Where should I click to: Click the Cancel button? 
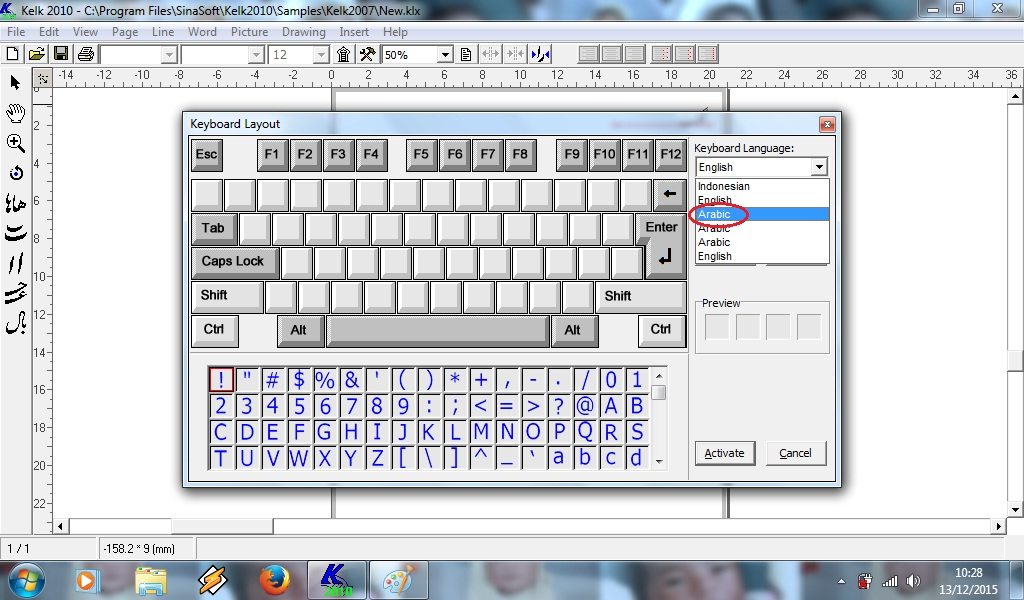pos(795,453)
